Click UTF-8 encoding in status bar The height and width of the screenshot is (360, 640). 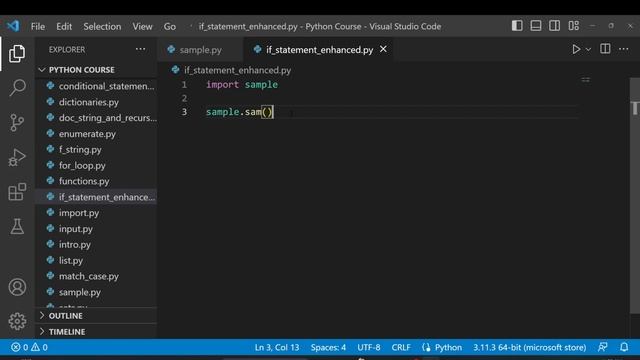(369, 347)
